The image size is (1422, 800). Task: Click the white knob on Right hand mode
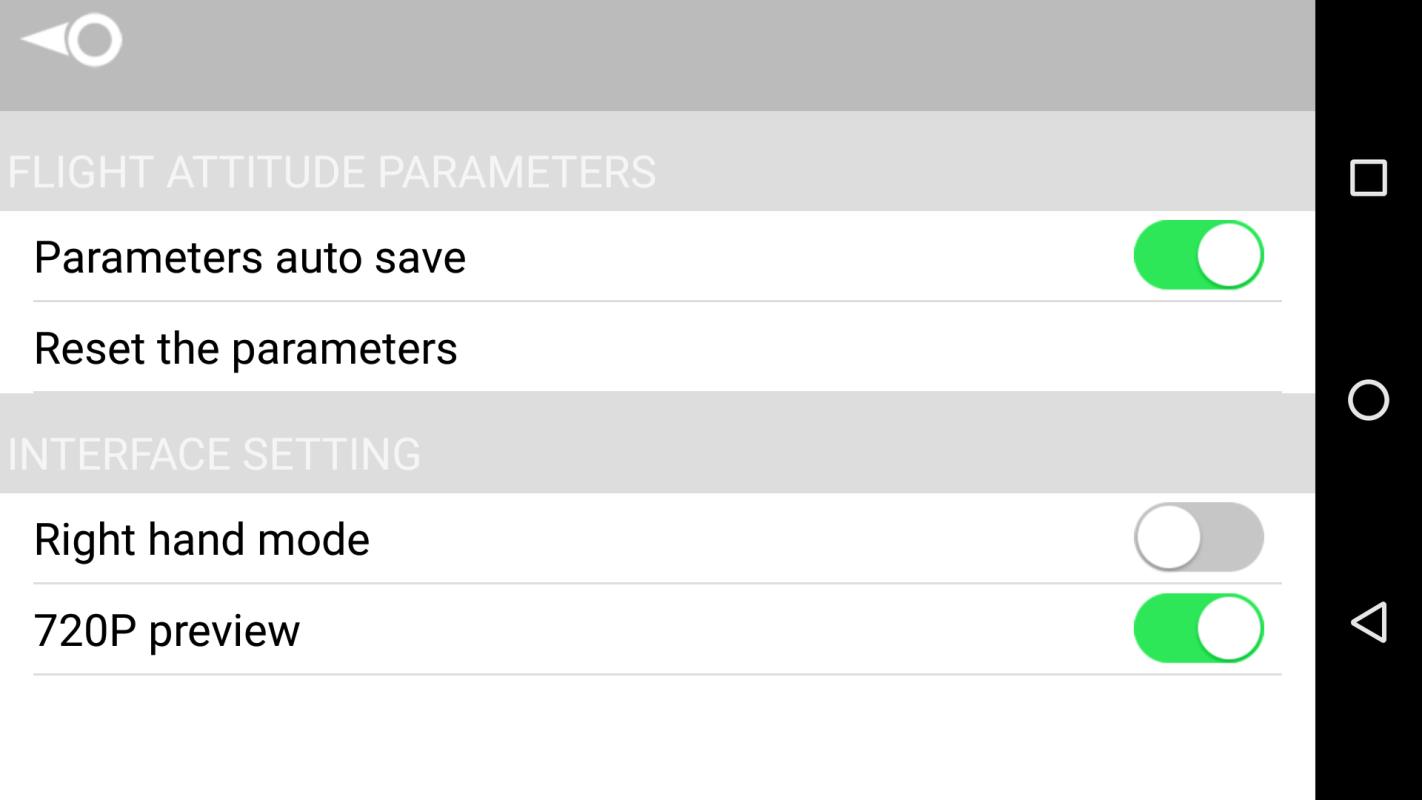[1168, 538]
